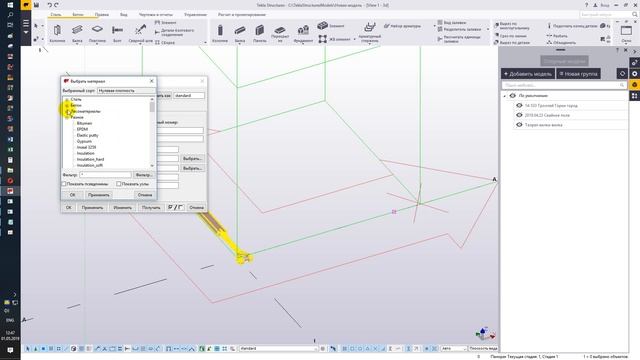Select the Bolt tool
The image size is (640, 360).
coord(117,33)
